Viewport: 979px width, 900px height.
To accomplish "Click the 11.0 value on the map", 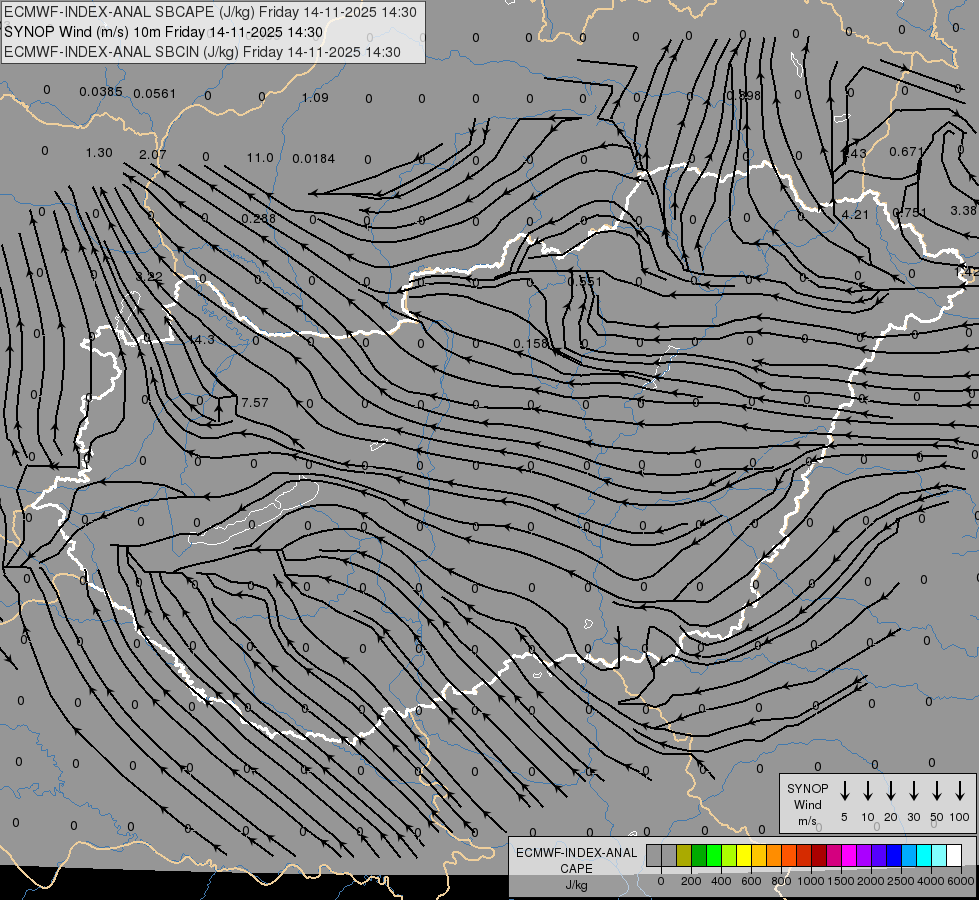I will (x=260, y=157).
